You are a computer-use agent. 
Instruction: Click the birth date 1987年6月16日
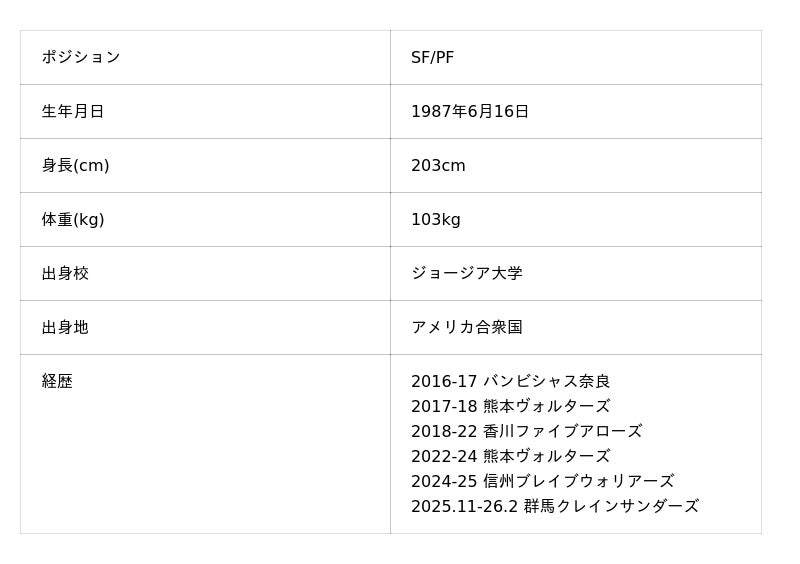click(x=470, y=112)
